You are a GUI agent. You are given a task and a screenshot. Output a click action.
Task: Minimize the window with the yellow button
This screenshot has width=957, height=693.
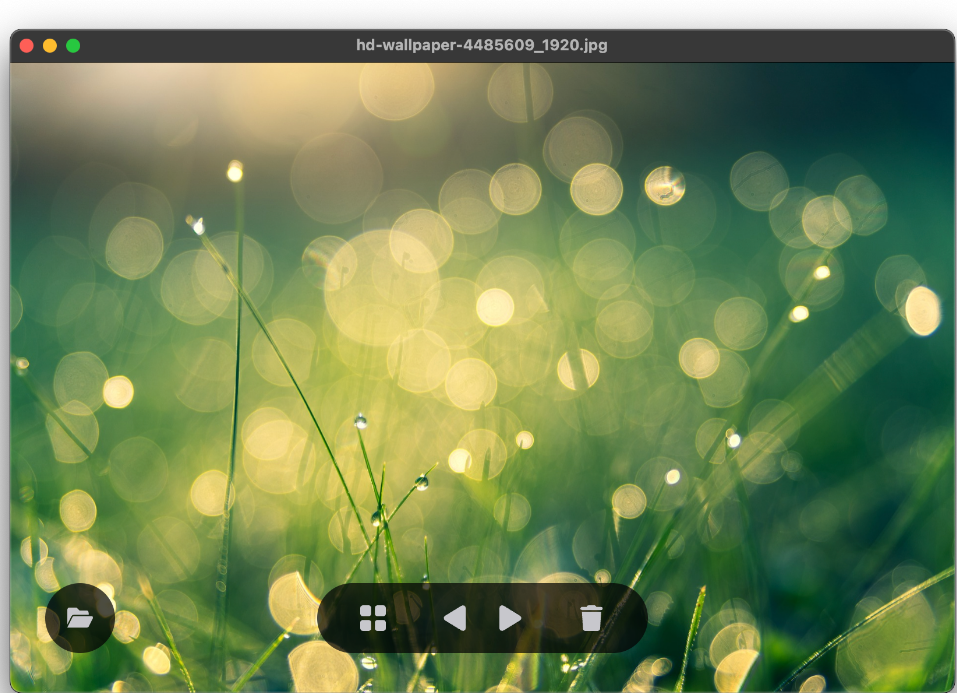[x=50, y=45]
